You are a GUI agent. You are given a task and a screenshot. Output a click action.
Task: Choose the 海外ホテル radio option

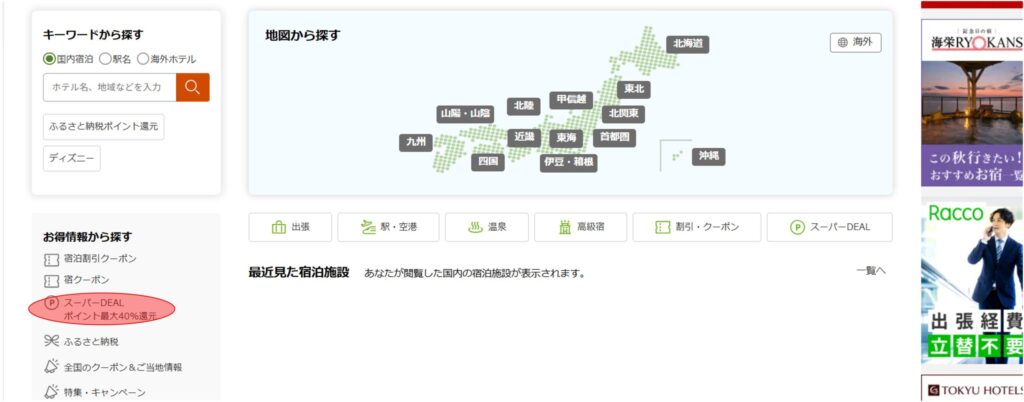pyautogui.click(x=143, y=59)
